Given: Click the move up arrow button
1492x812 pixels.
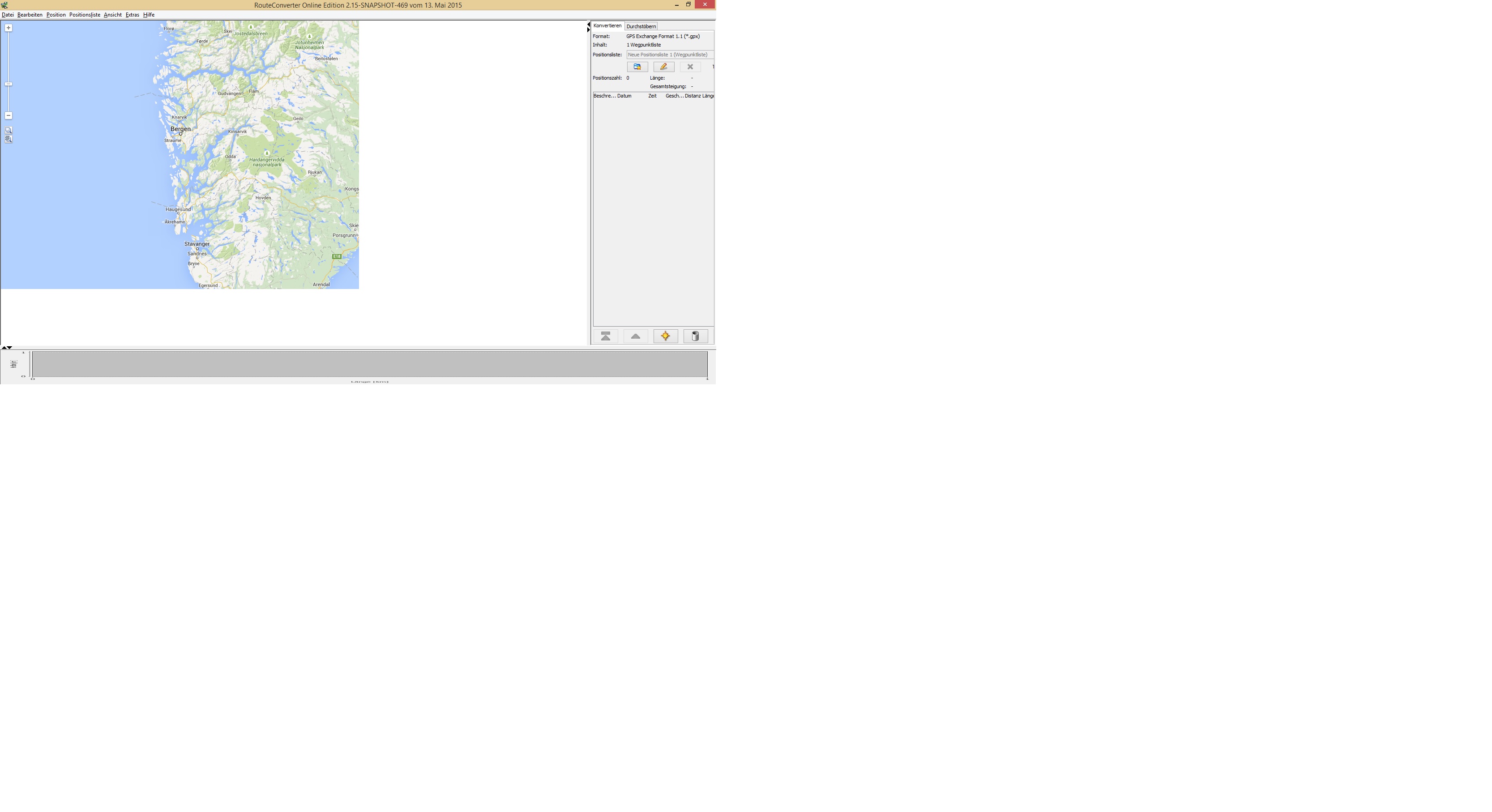Looking at the screenshot, I should point(635,336).
